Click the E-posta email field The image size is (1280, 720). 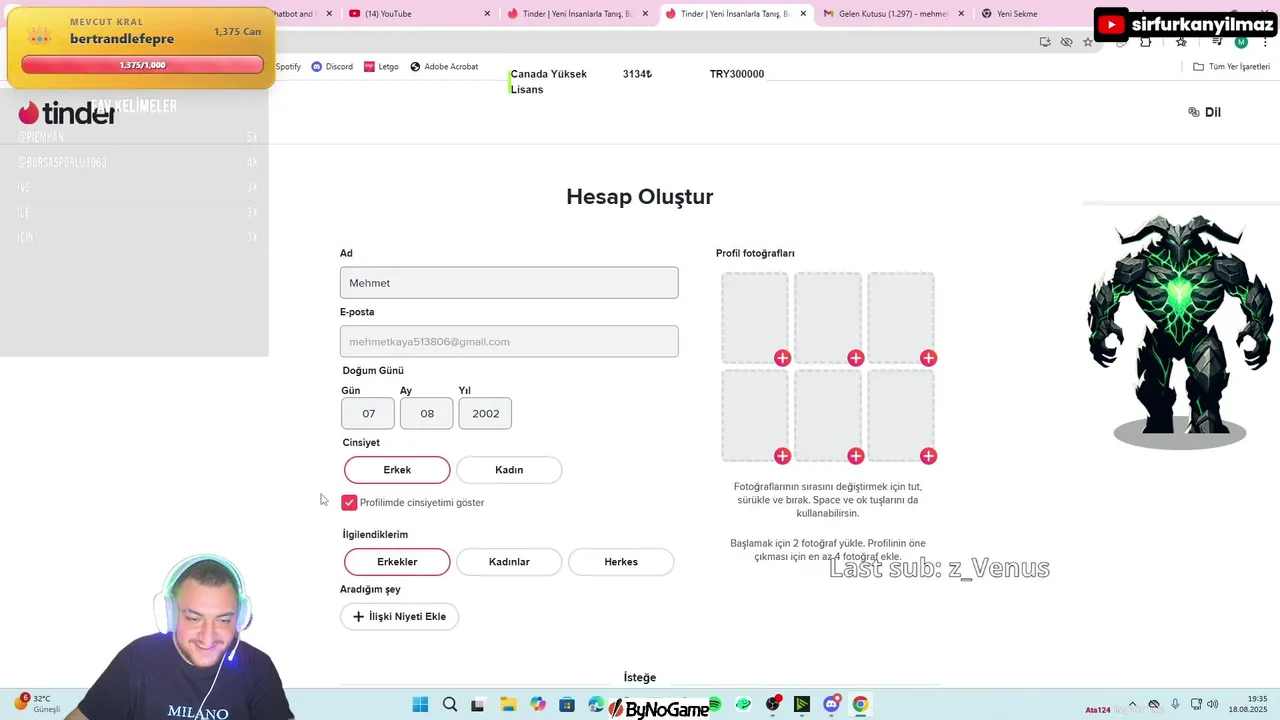click(509, 341)
